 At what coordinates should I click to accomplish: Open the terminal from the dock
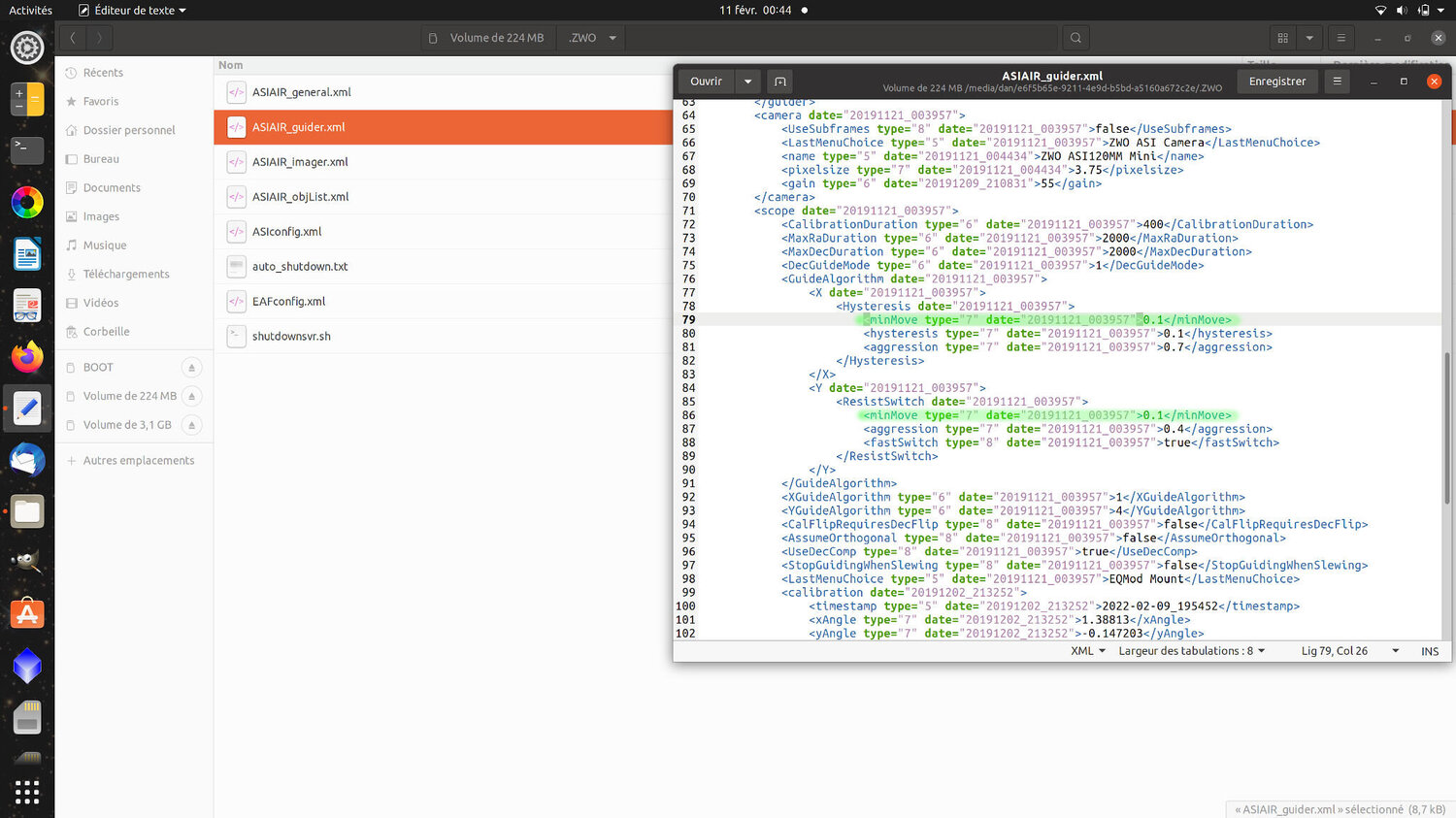point(27,149)
